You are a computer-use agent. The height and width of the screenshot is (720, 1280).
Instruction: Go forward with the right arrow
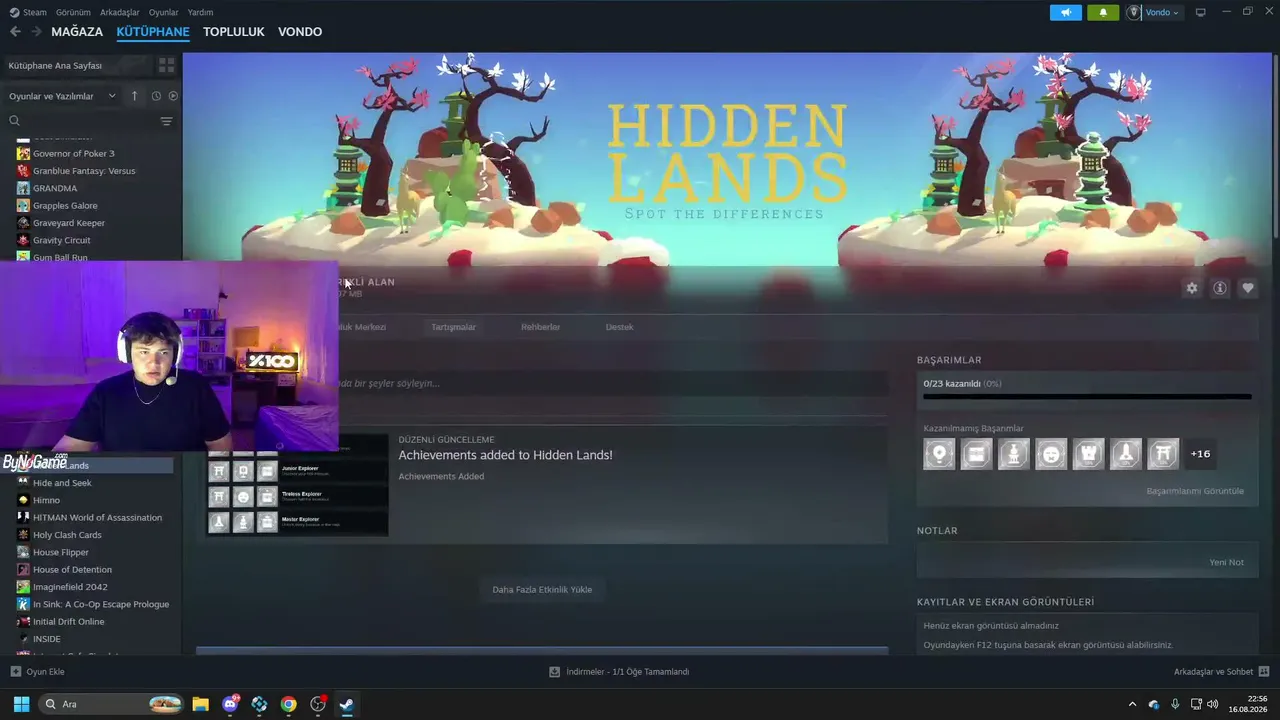pyautogui.click(x=36, y=32)
